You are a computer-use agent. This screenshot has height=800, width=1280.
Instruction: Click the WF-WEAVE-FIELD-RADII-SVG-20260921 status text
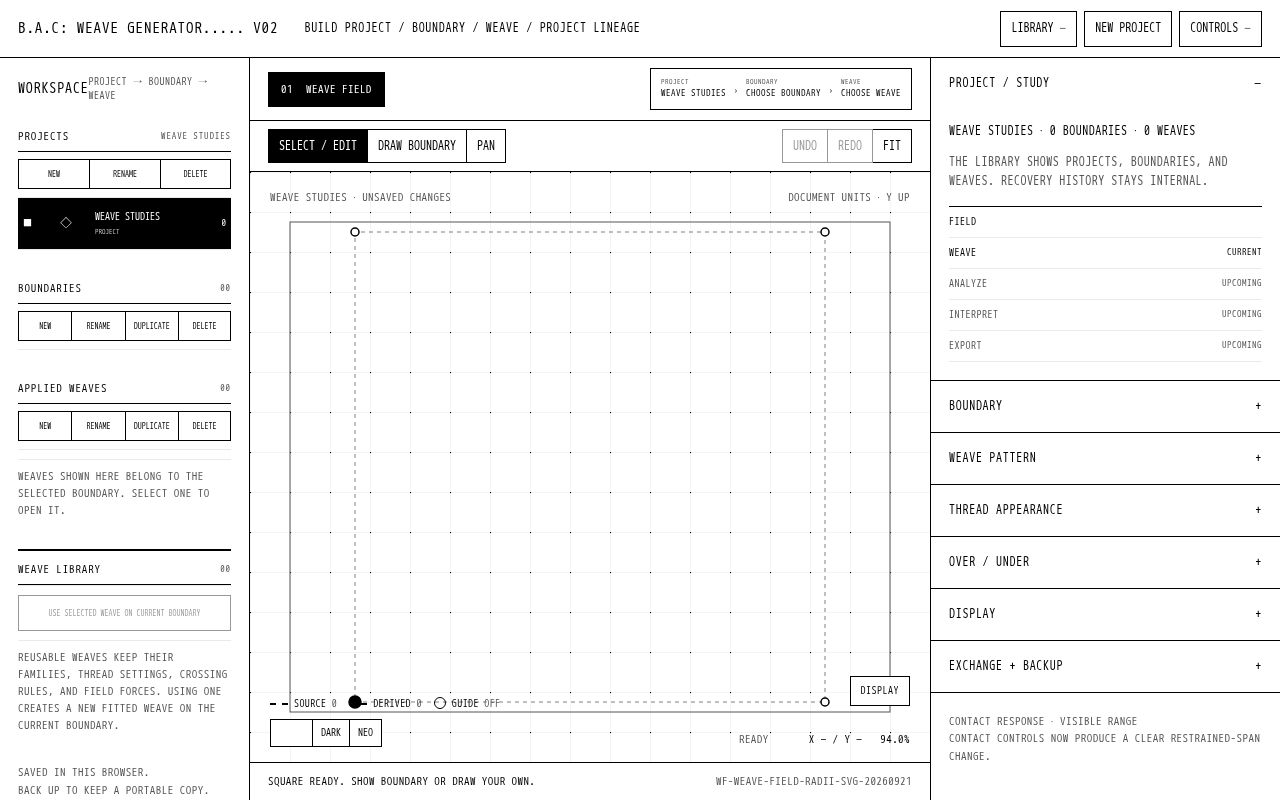tap(814, 782)
